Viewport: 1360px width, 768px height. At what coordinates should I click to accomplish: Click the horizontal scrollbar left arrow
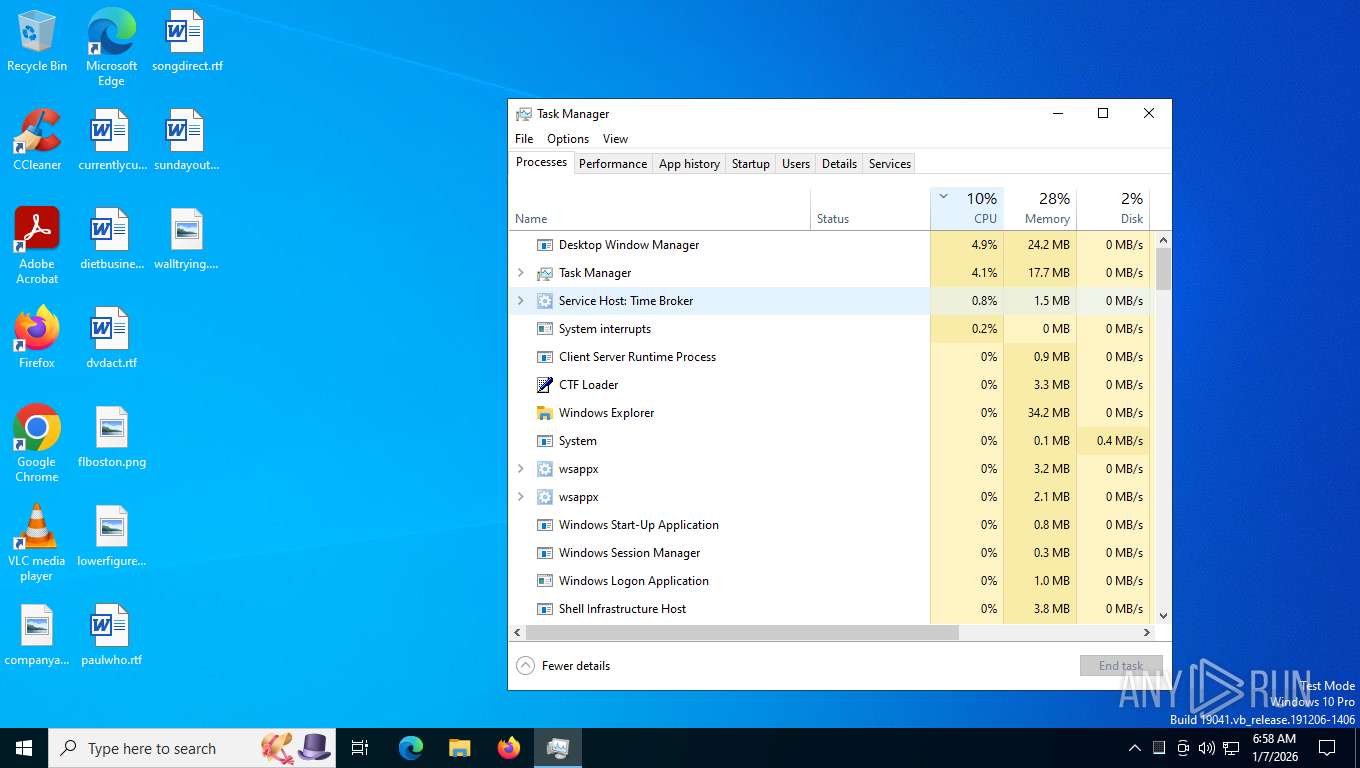tap(517, 633)
